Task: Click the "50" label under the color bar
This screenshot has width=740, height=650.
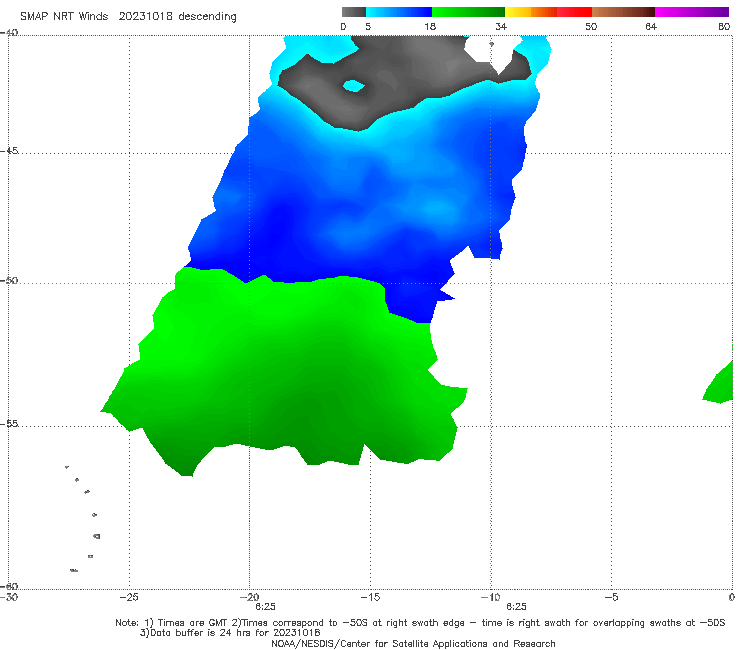Action: 591,26
